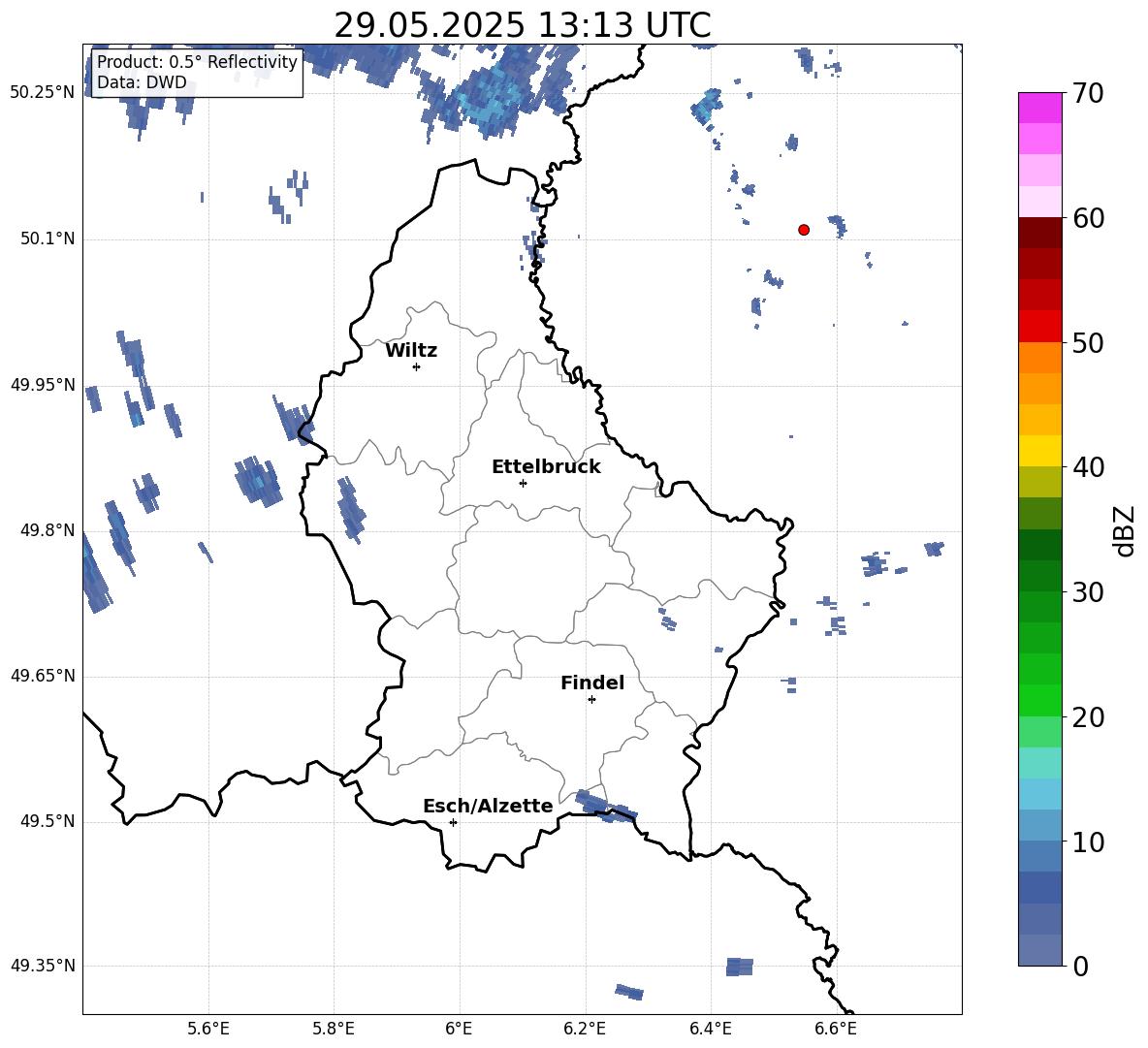1148x1048 pixels.
Task: Click the magenta top swatch of colorbar
Action: tap(1040, 108)
